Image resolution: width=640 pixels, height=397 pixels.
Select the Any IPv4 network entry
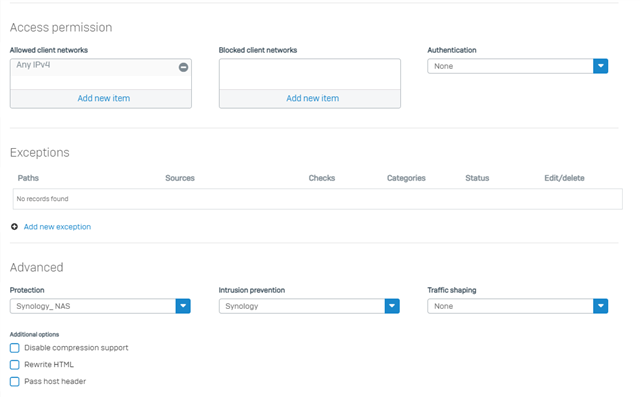pyautogui.click(x=95, y=67)
